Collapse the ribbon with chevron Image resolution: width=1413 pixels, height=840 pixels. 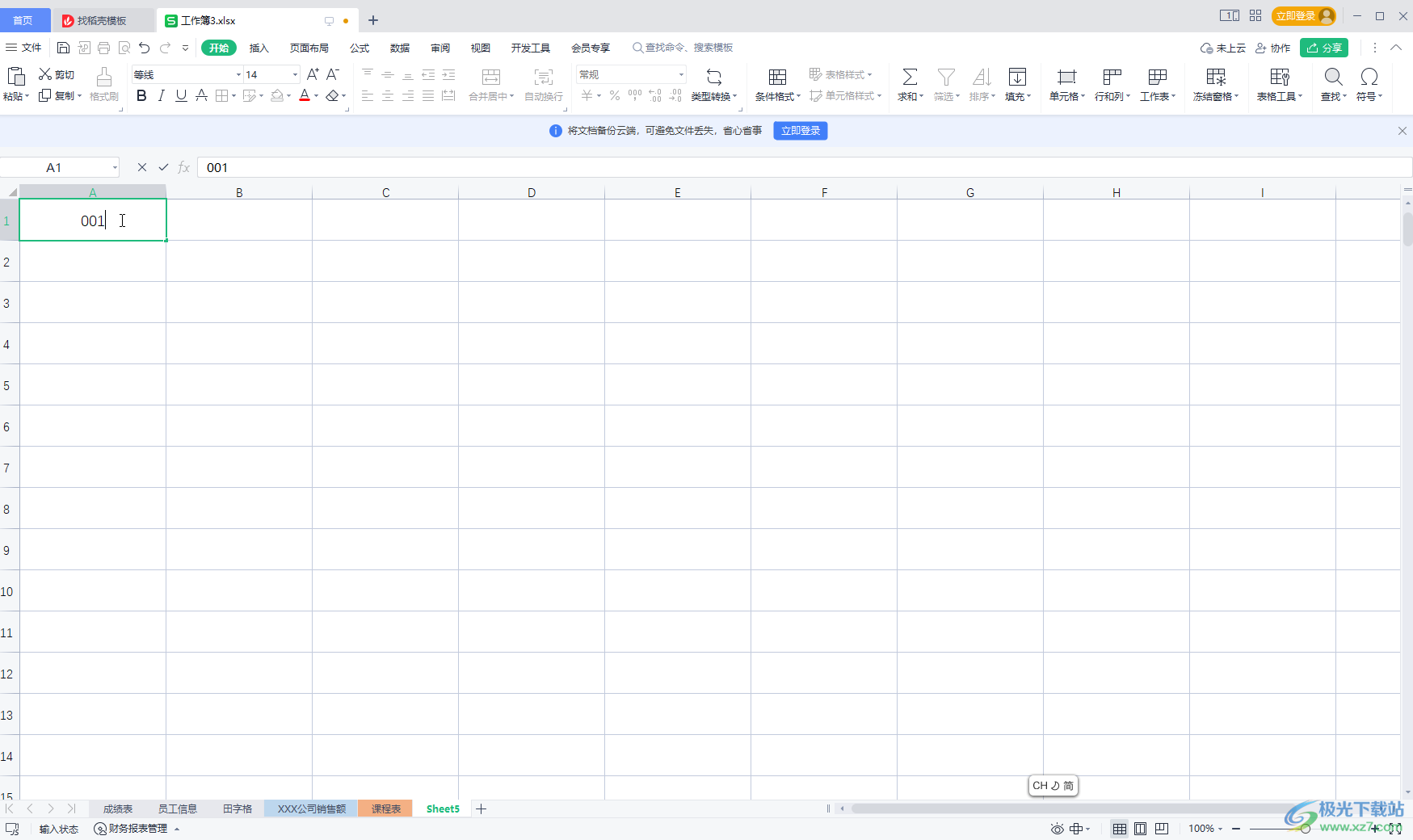[1396, 48]
